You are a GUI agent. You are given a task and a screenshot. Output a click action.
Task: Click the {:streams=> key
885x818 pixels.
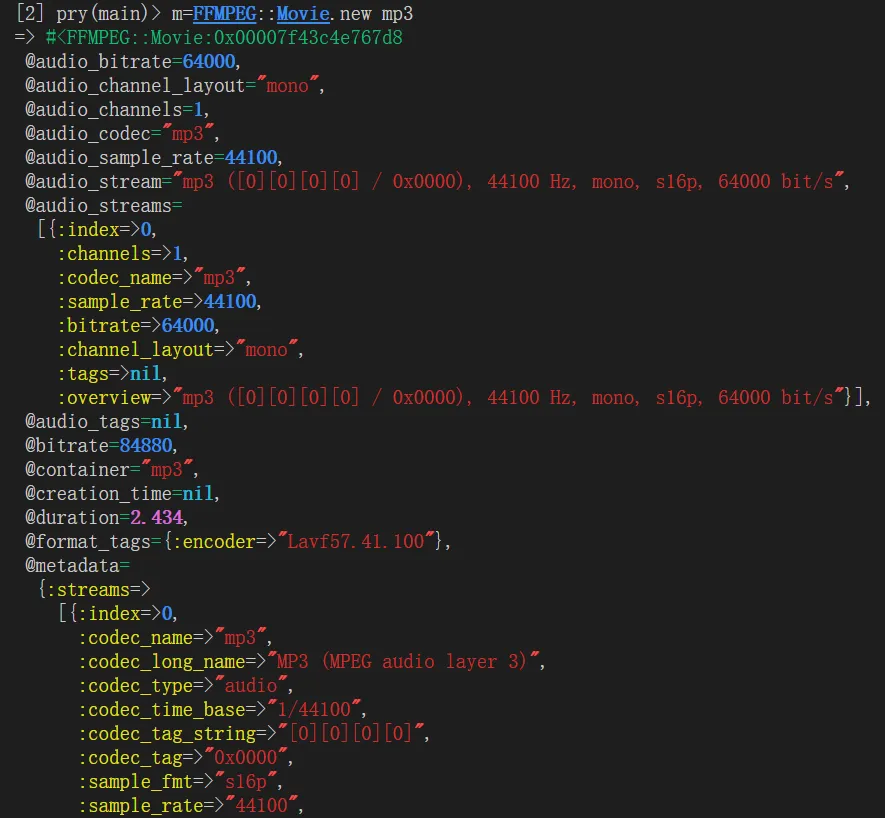(94, 589)
